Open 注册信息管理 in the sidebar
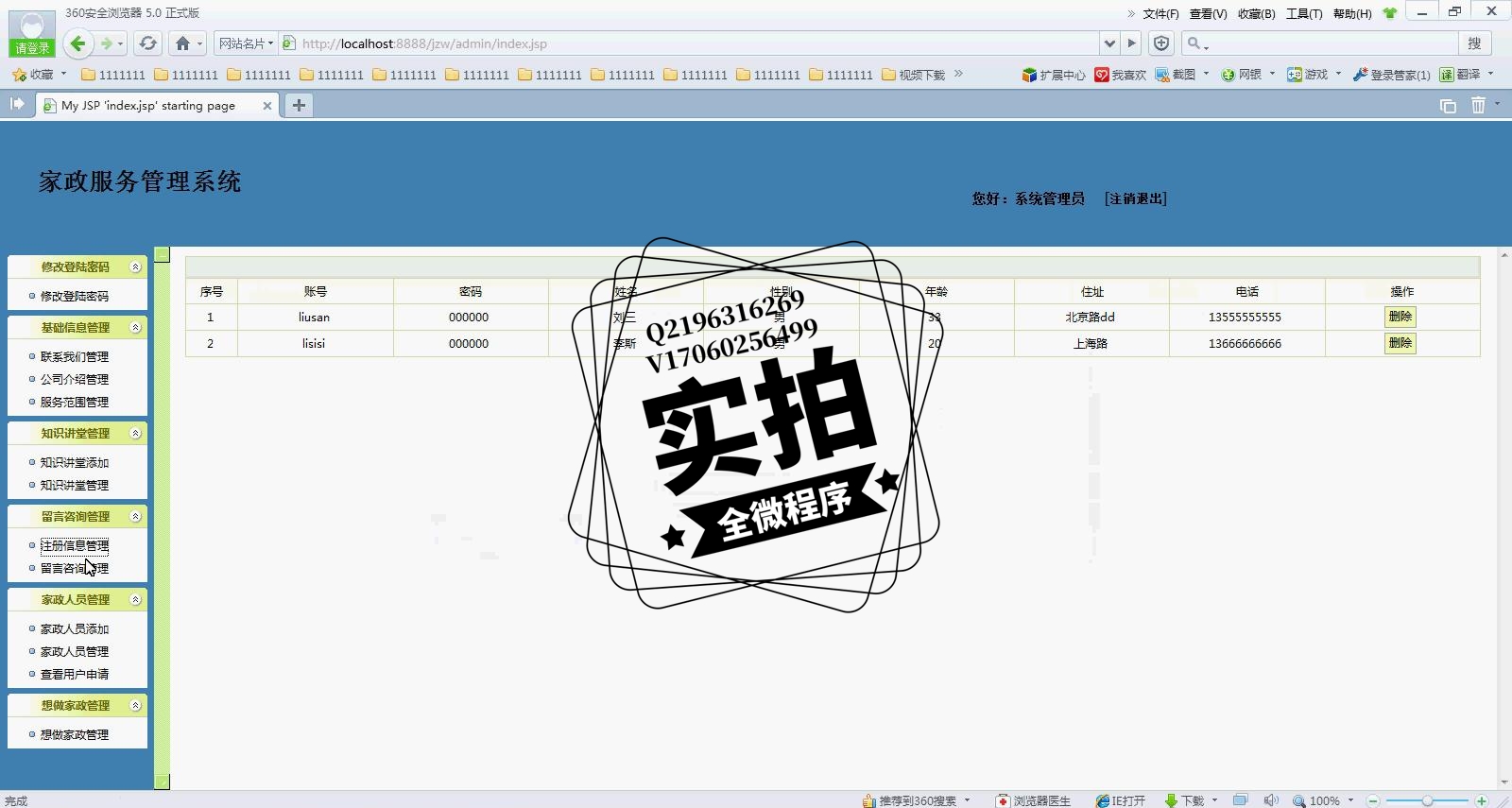The height and width of the screenshot is (808, 1512). click(75, 545)
